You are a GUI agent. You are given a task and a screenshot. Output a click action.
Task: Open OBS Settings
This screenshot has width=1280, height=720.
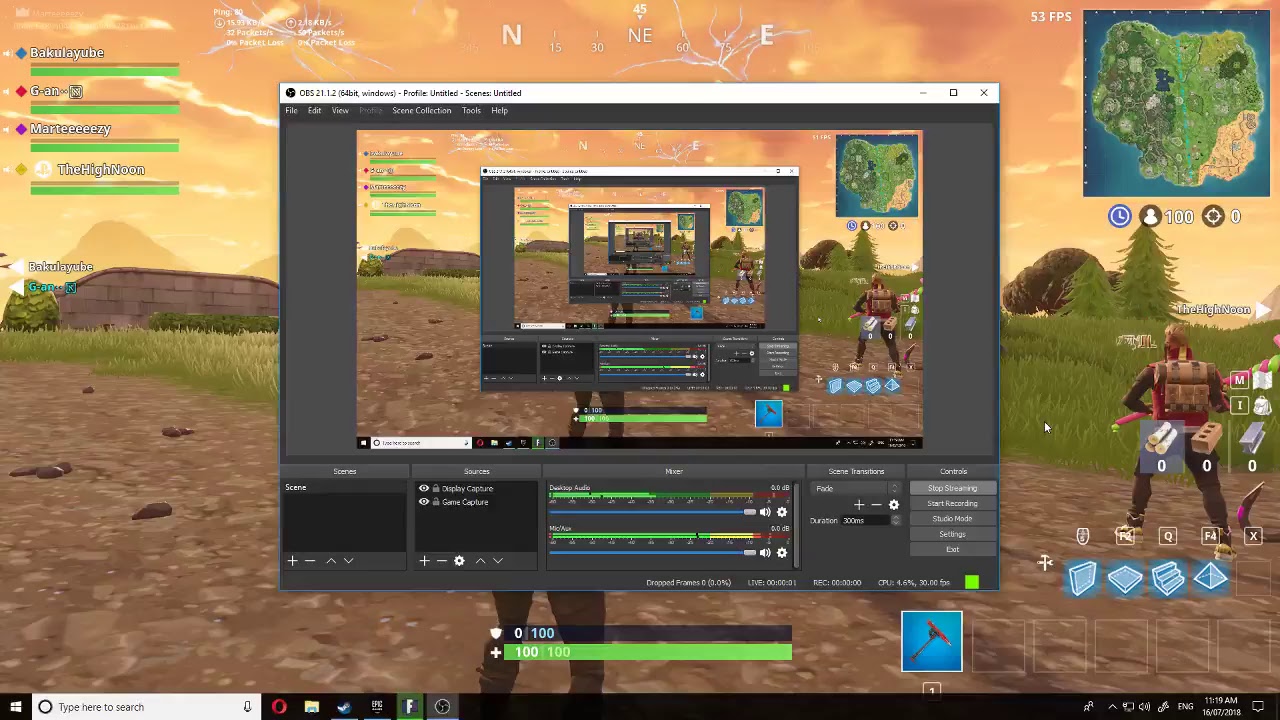click(x=952, y=534)
